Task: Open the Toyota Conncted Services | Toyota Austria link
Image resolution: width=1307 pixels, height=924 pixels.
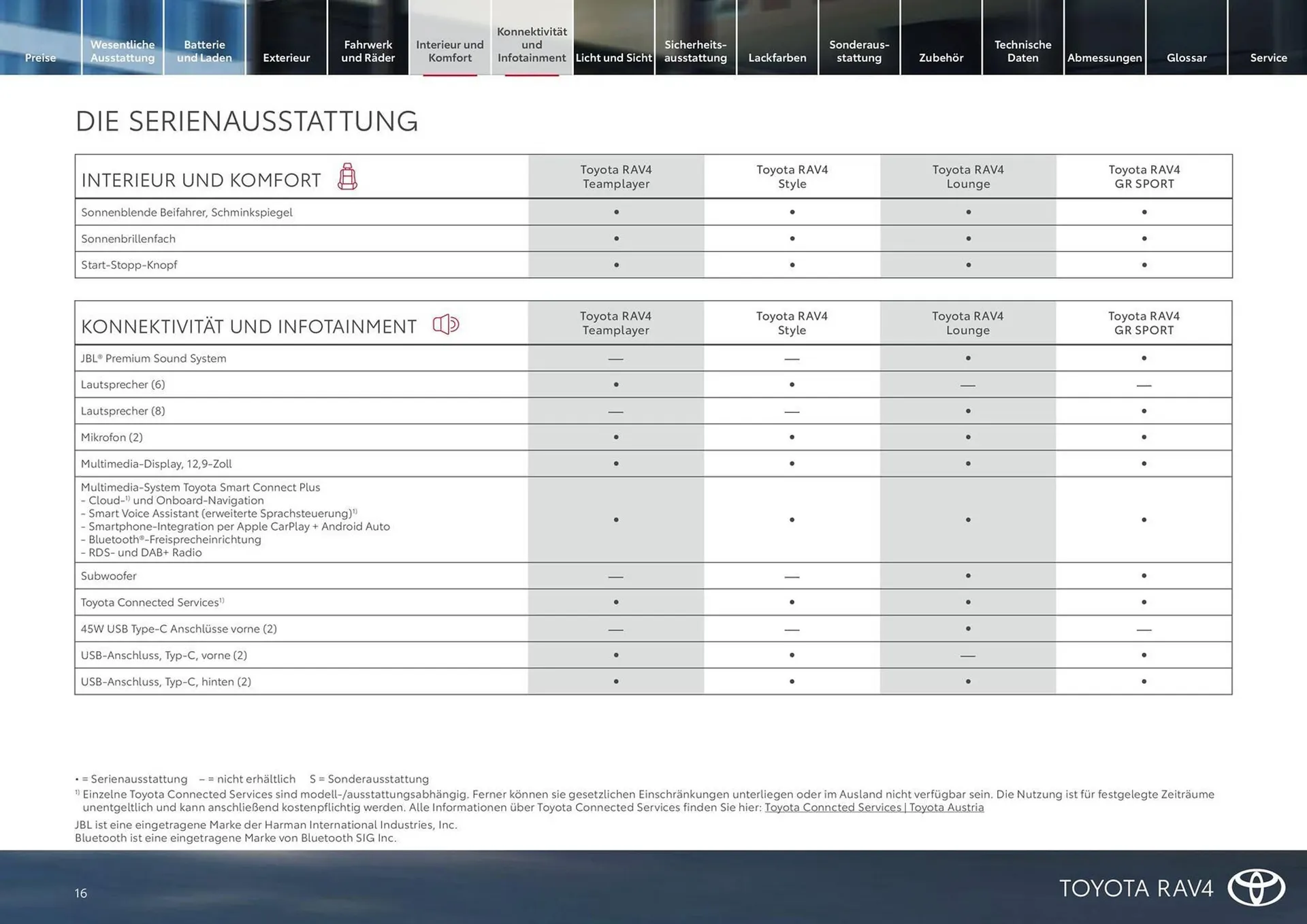Action: click(875, 807)
